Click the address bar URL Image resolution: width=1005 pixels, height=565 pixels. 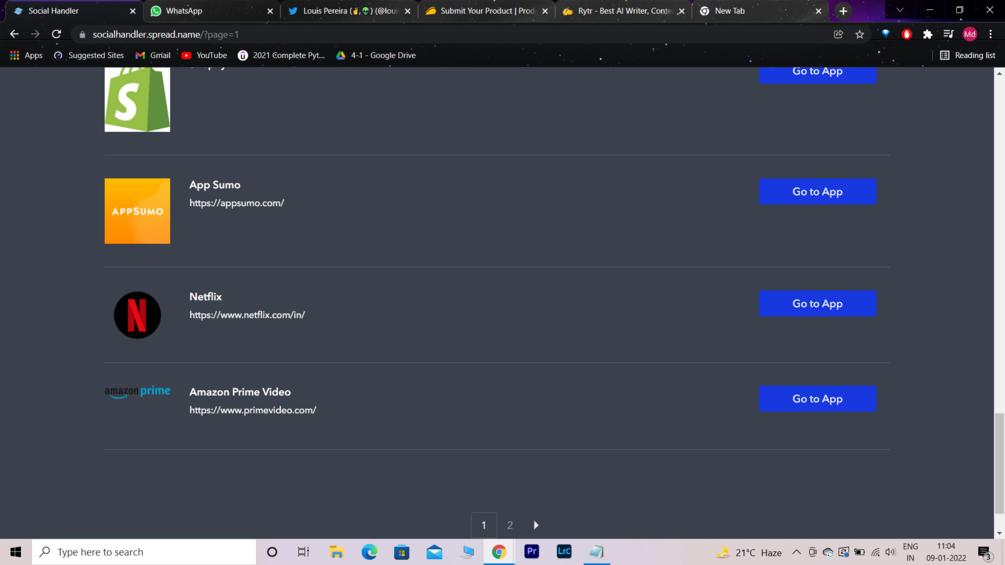coord(165,35)
